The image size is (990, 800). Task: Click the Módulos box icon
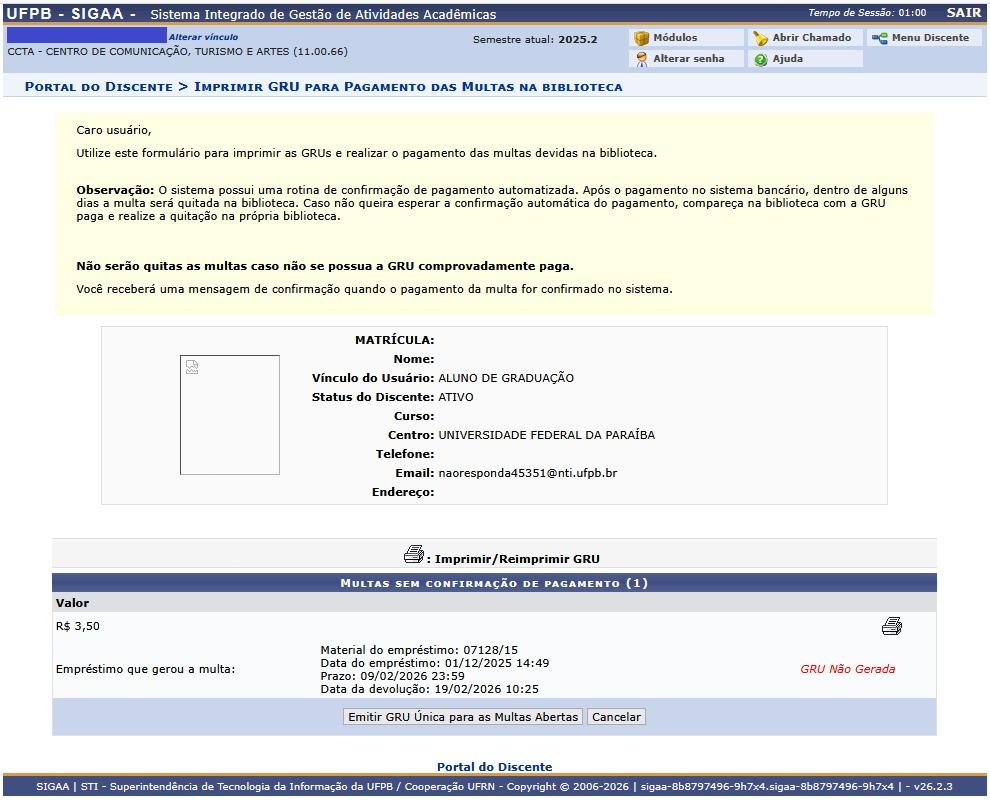642,38
